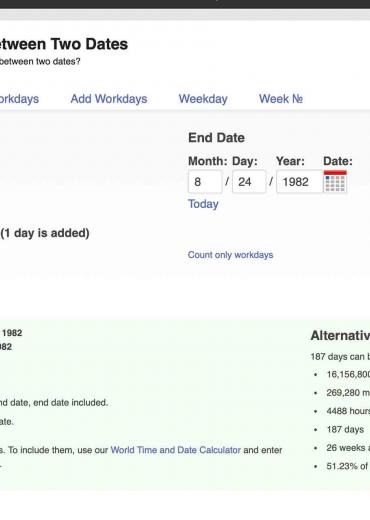Click the Month: label
Image resolution: width=370 pixels, height=520 pixels.
click(208, 161)
